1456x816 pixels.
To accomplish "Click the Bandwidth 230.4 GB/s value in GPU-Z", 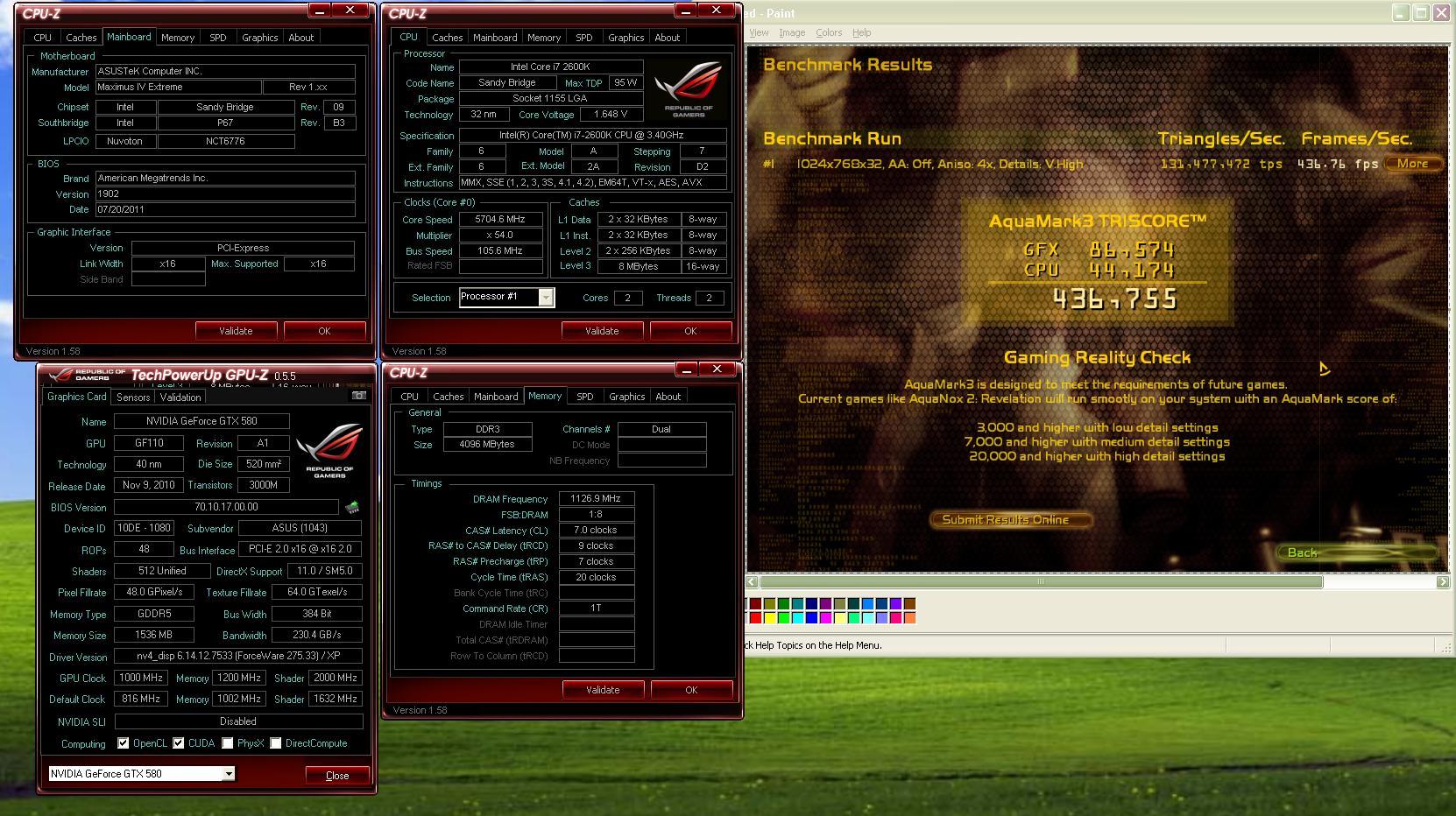I will [x=317, y=635].
